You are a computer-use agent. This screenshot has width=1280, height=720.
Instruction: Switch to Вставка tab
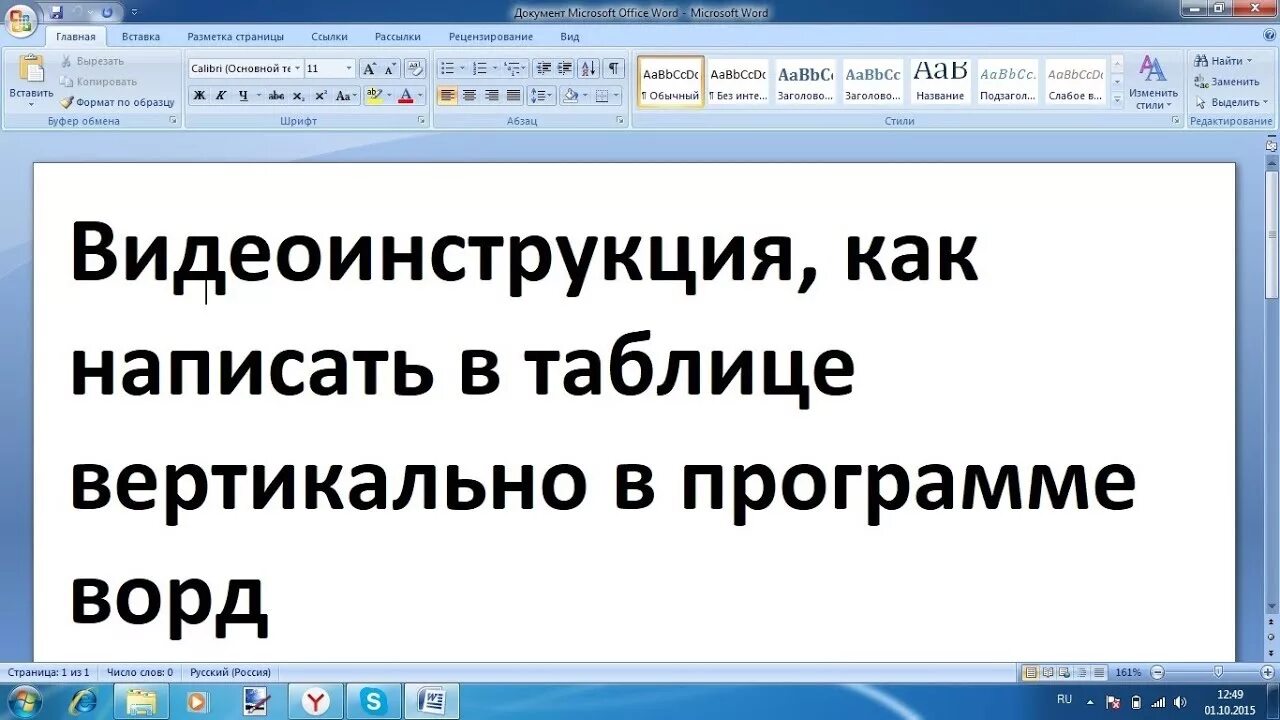141,37
